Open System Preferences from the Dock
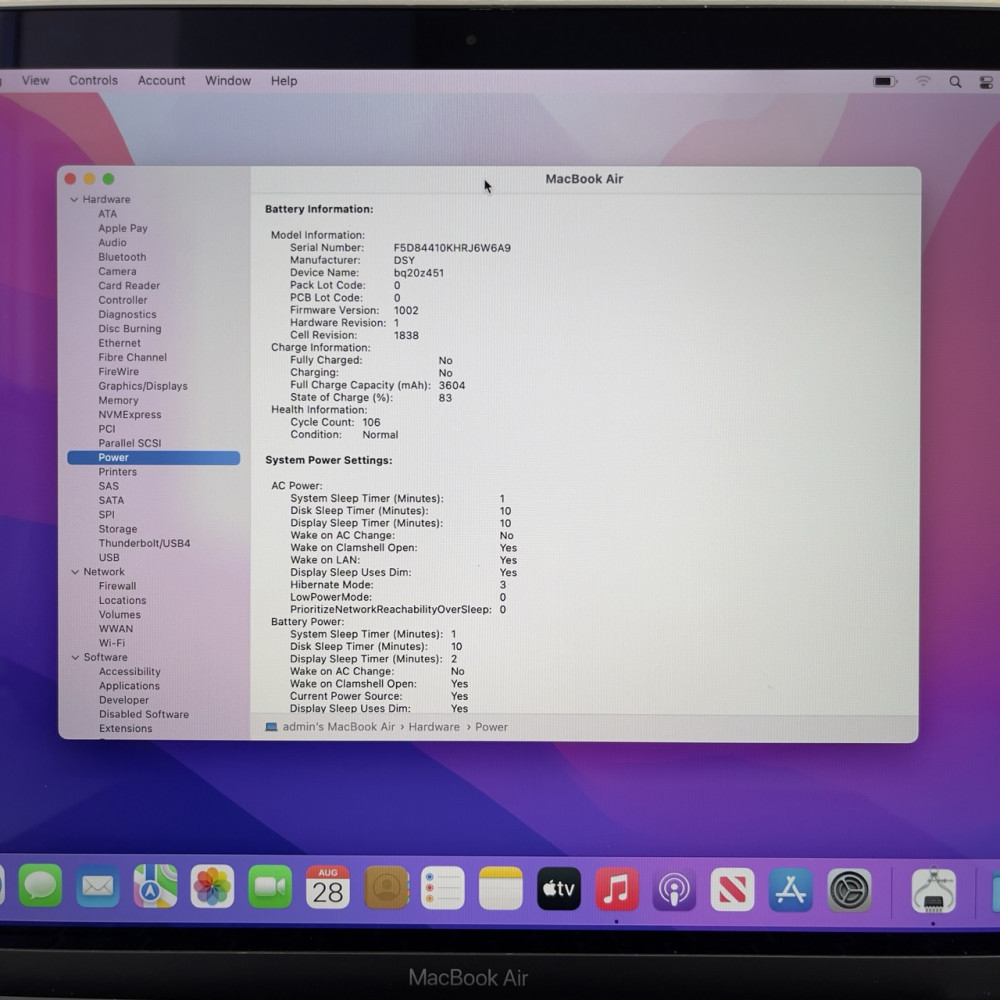1000x1000 pixels. (849, 890)
